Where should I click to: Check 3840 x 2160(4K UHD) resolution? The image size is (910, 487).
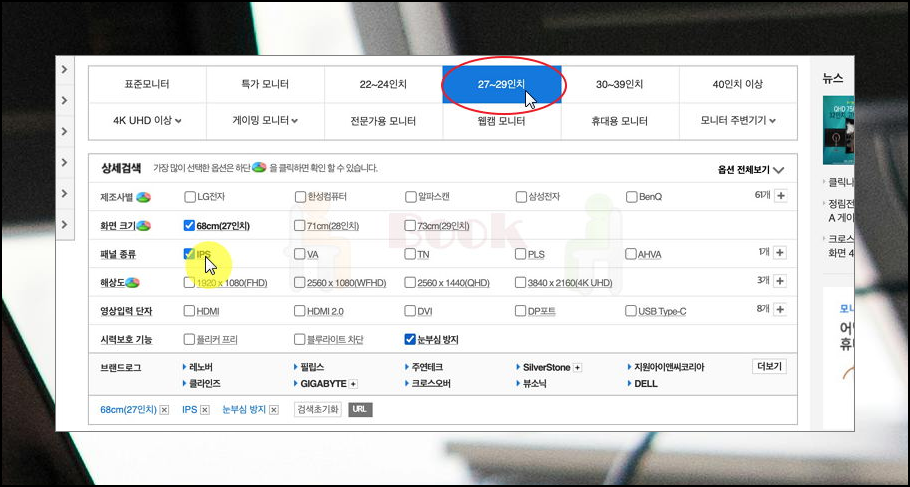520,282
